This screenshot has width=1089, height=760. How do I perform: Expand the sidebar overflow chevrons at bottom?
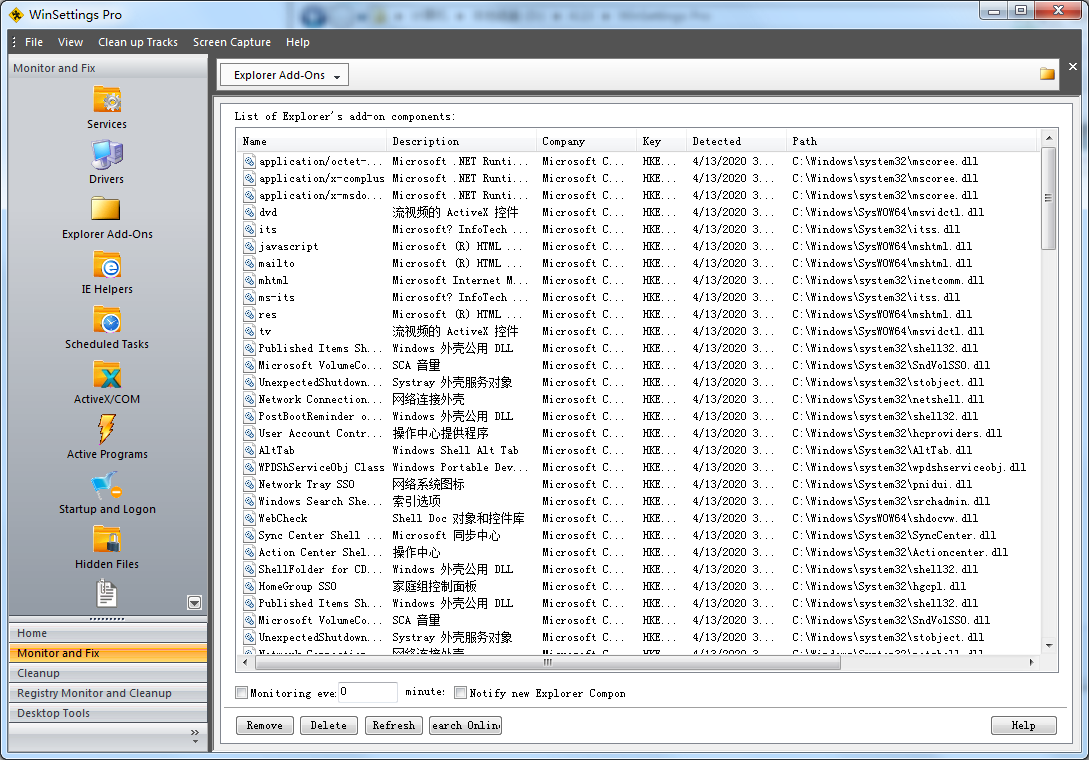click(x=194, y=736)
